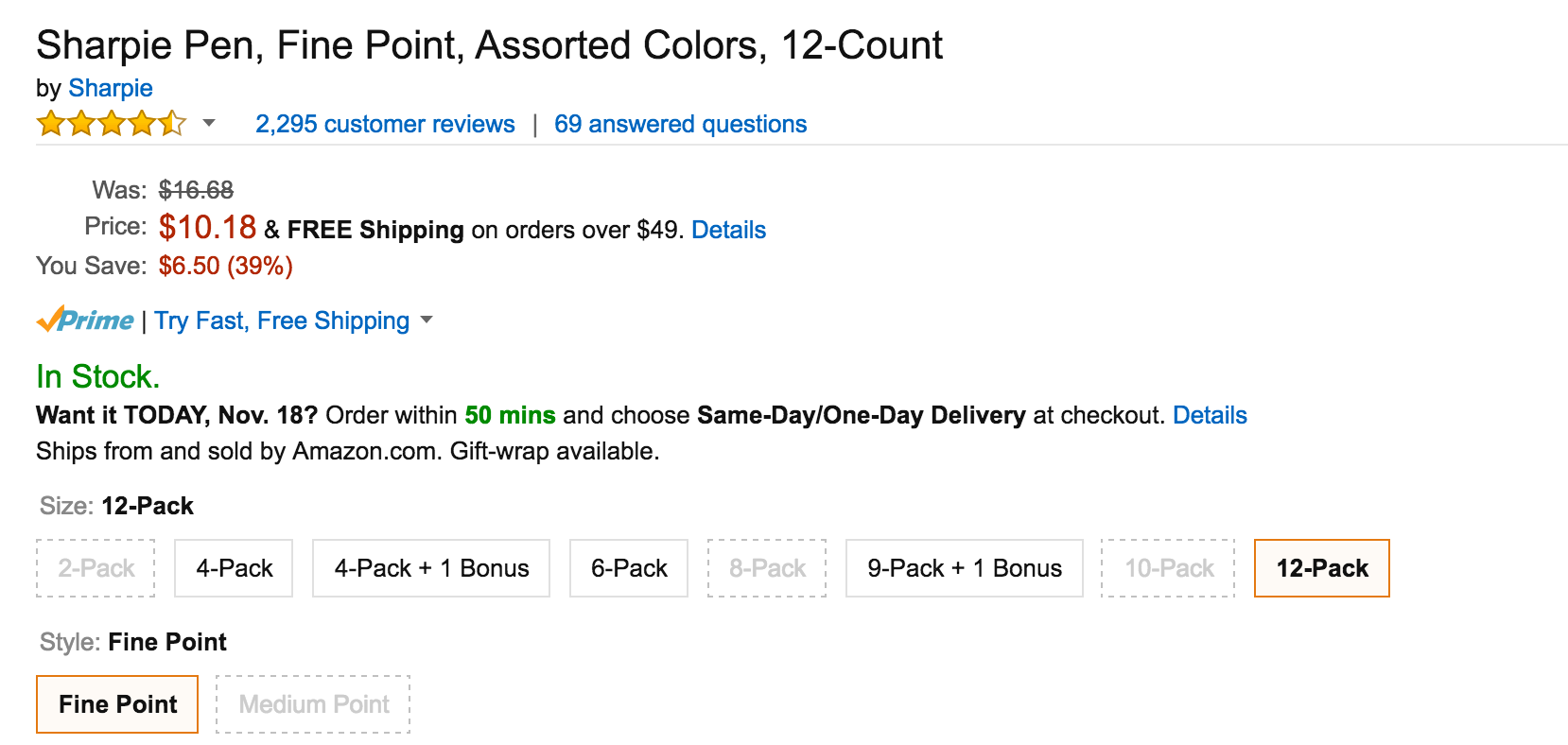The image size is (1568, 745).
Task: Open the Same-Day Delivery Details link
Action: [x=1210, y=415]
